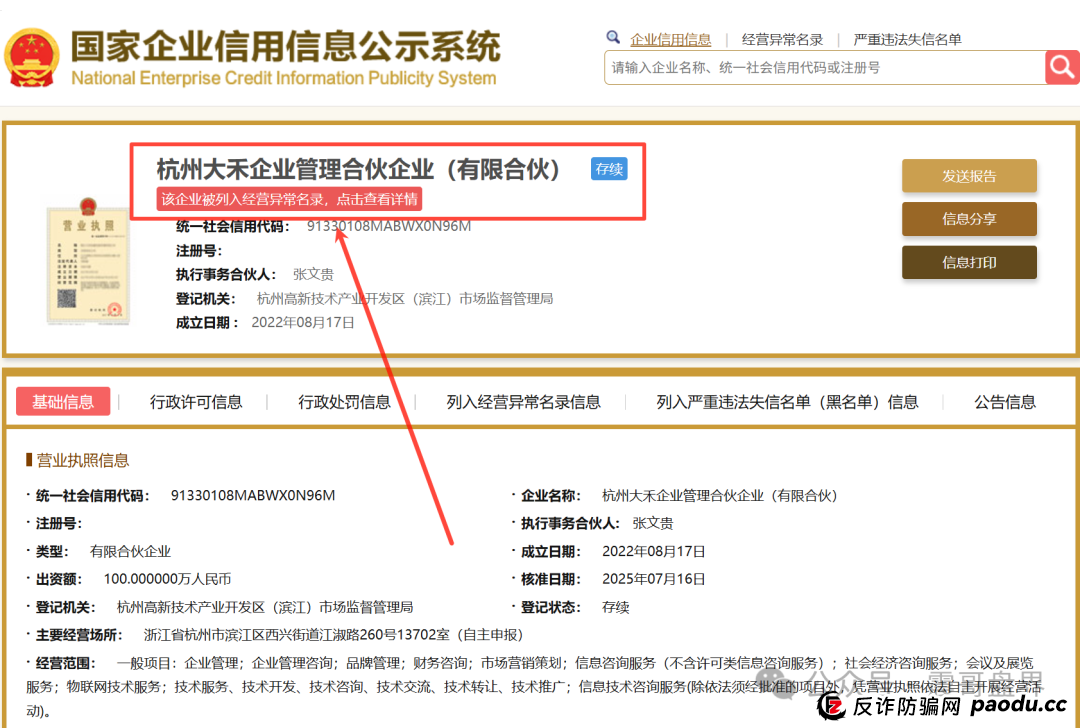Click the 企业信用信息 navigation link

pos(671,39)
